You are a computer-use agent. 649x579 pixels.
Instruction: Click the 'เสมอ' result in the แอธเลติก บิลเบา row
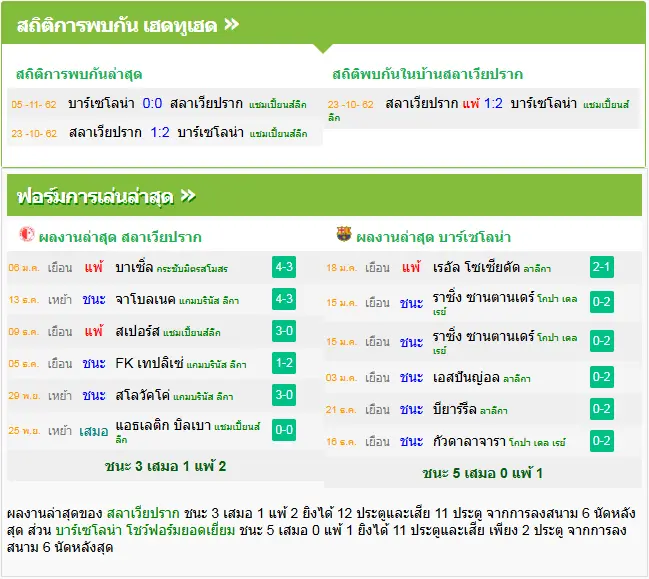point(94,431)
